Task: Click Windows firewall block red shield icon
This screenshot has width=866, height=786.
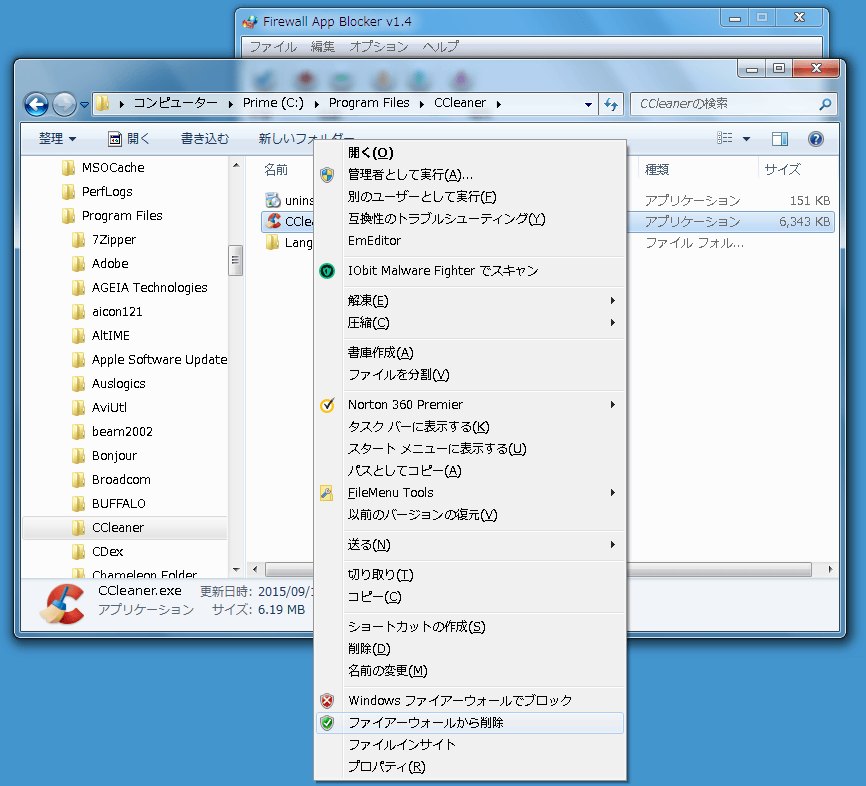Action: 327,701
